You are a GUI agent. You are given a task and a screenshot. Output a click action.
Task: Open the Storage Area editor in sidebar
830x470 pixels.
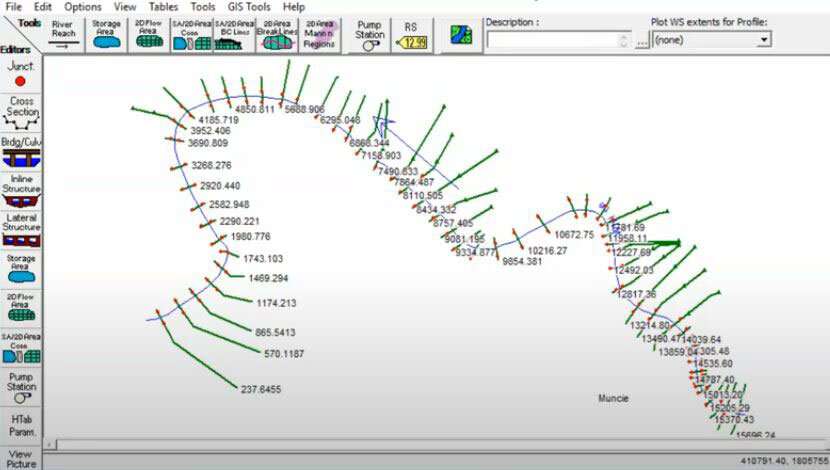21,269
